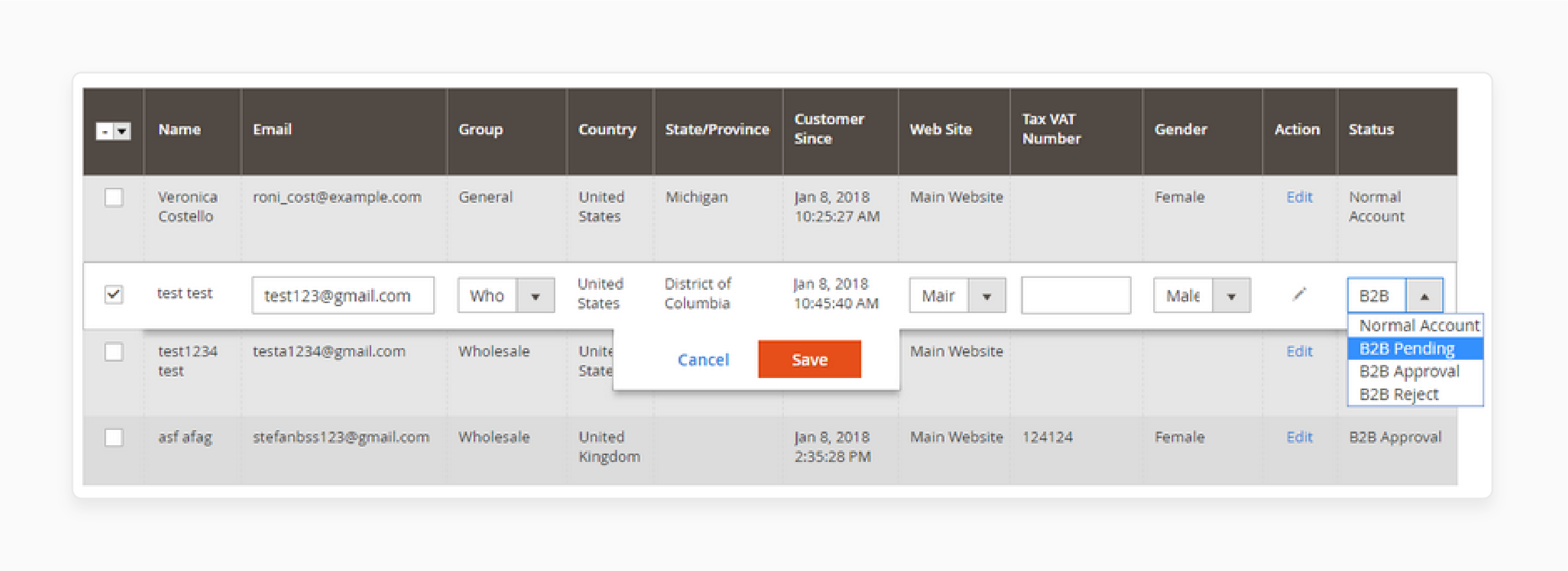Click Edit for Veronica Costello
Viewport: 1568px width, 571px height.
click(1299, 197)
